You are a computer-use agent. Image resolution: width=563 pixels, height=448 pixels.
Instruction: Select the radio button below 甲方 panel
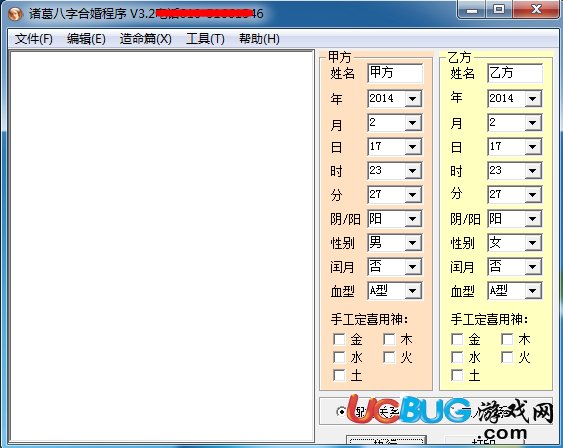(341, 412)
